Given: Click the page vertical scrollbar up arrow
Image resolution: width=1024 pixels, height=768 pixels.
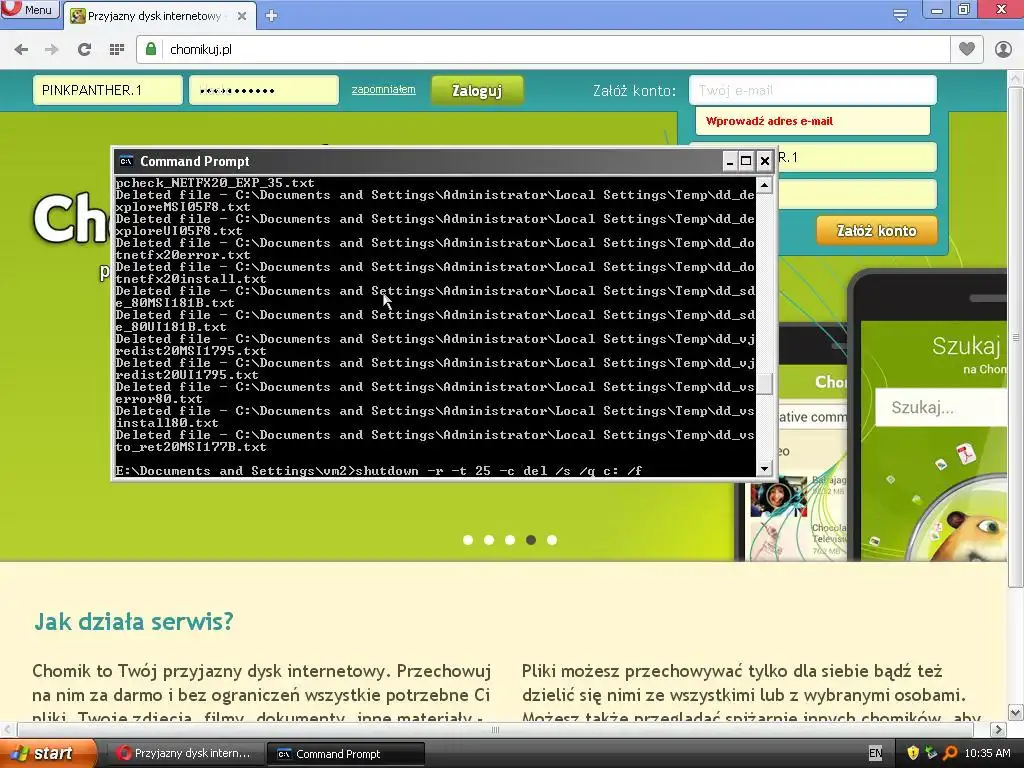Looking at the screenshot, I should point(1016,78).
